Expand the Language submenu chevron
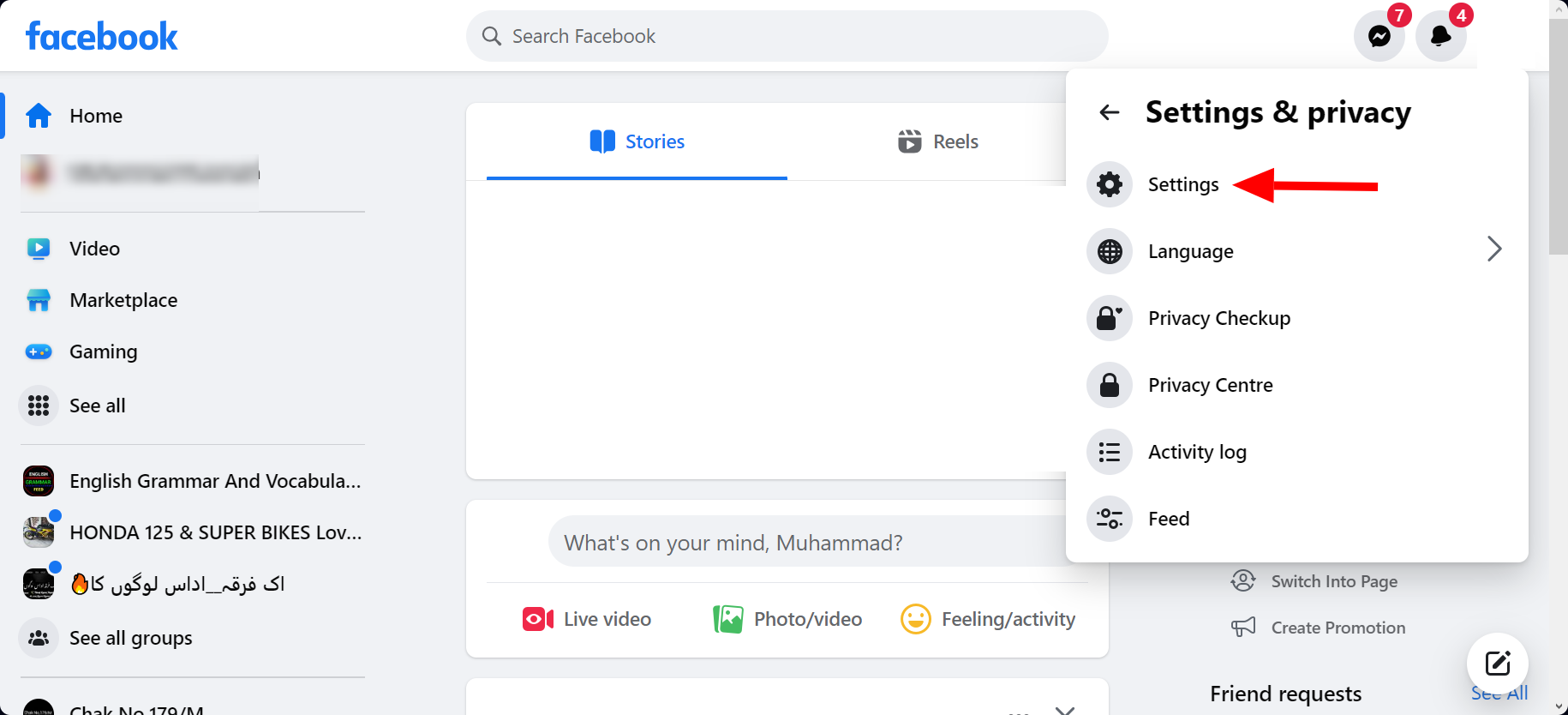This screenshot has width=1568, height=715. click(1494, 249)
